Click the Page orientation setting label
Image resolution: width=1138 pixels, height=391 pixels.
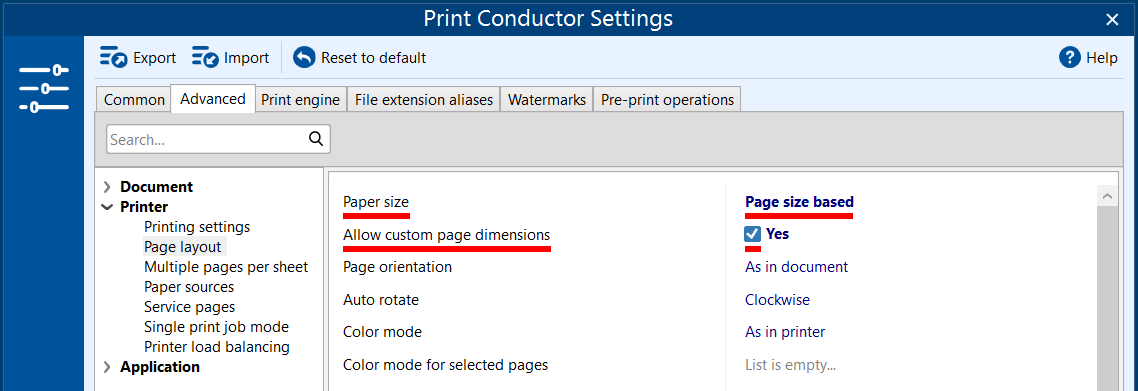[x=397, y=267]
